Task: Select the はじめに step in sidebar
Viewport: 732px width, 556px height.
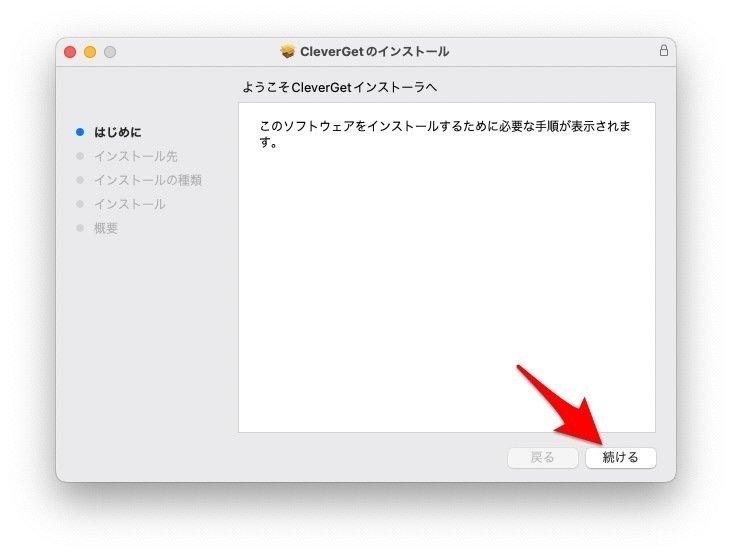Action: point(118,132)
